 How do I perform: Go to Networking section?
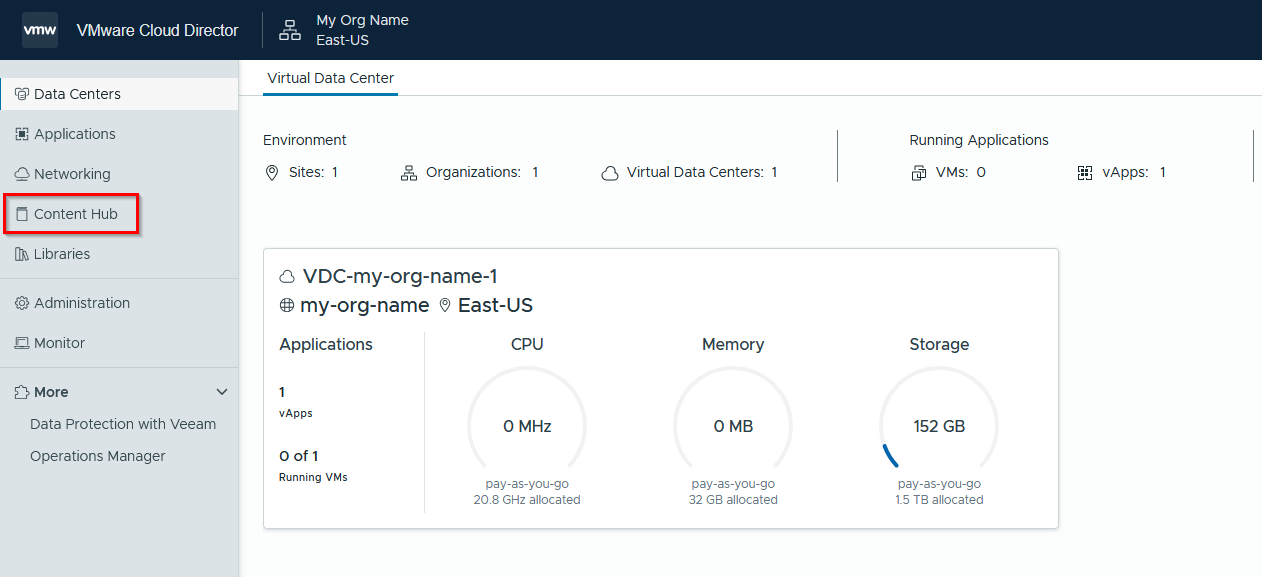click(119, 174)
